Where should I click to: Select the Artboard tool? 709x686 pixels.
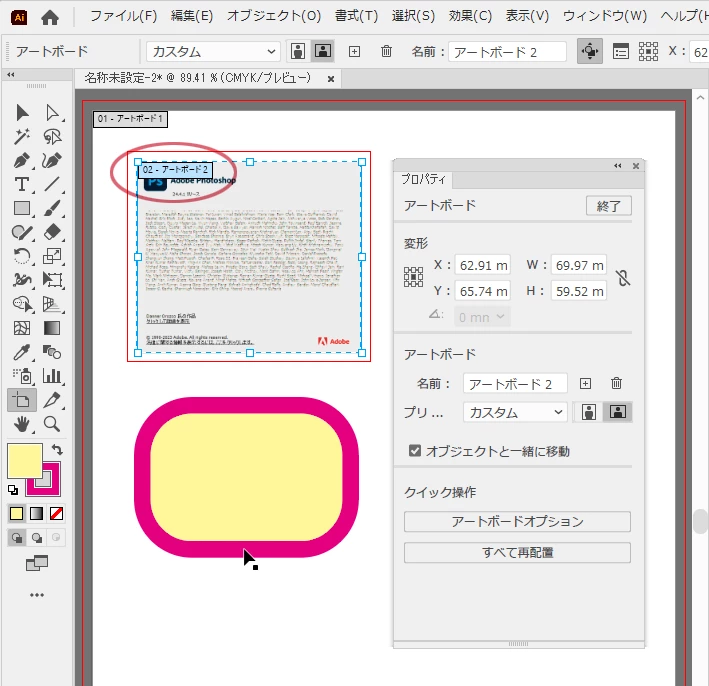(22, 400)
